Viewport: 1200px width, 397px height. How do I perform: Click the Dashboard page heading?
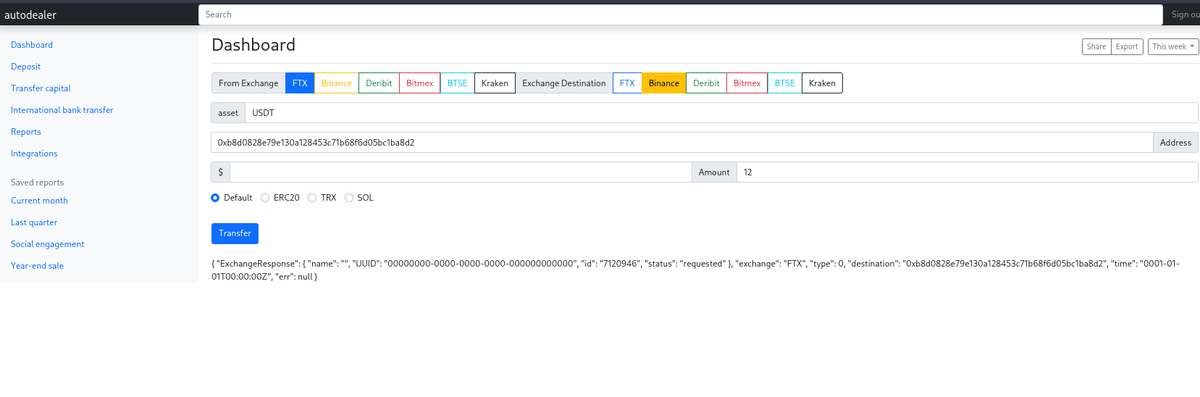pyautogui.click(x=253, y=45)
